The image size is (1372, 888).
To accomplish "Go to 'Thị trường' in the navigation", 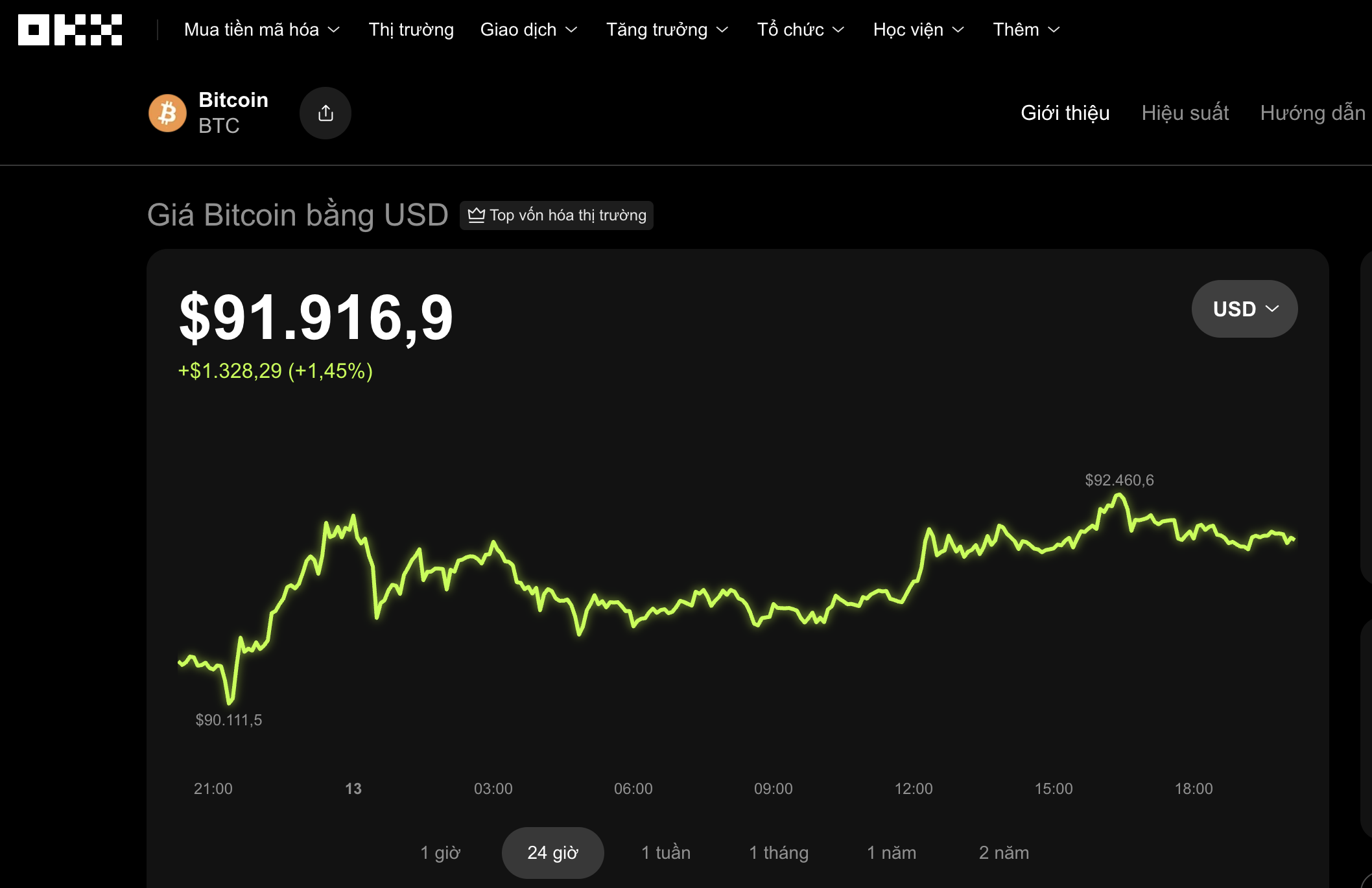I will pyautogui.click(x=411, y=29).
